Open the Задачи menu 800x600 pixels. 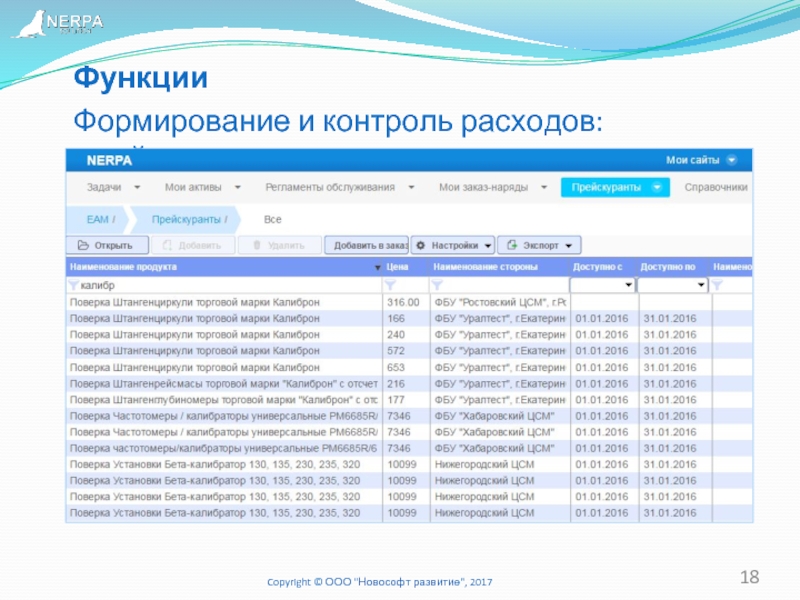[x=112, y=187]
